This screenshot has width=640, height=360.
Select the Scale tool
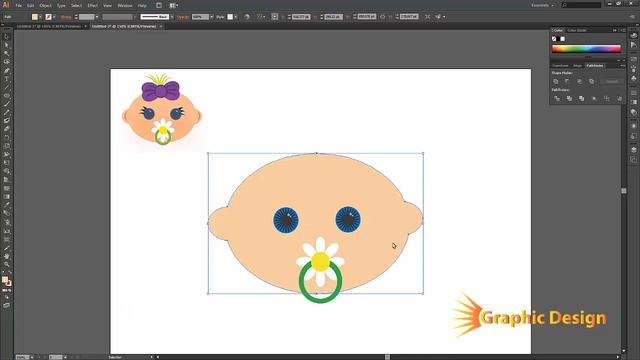(x=7, y=146)
